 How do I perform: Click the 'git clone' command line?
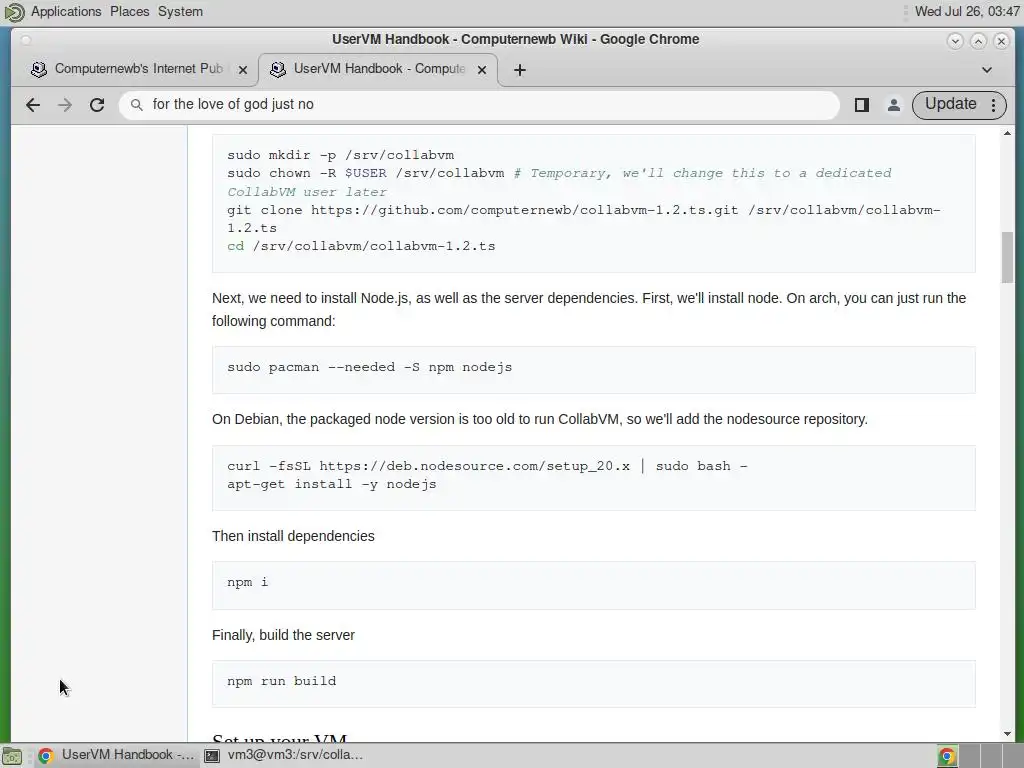point(584,219)
